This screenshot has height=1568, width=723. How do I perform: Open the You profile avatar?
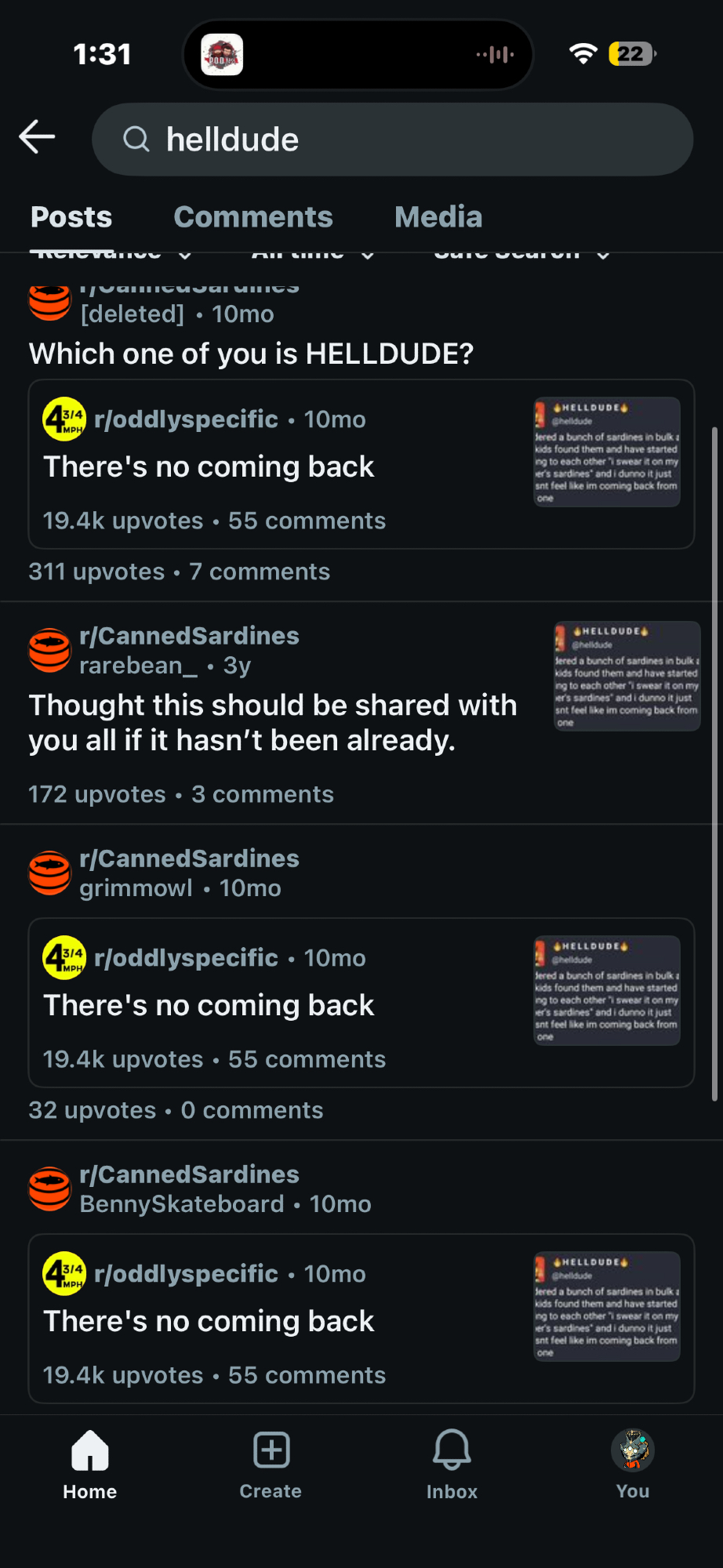coord(633,1450)
